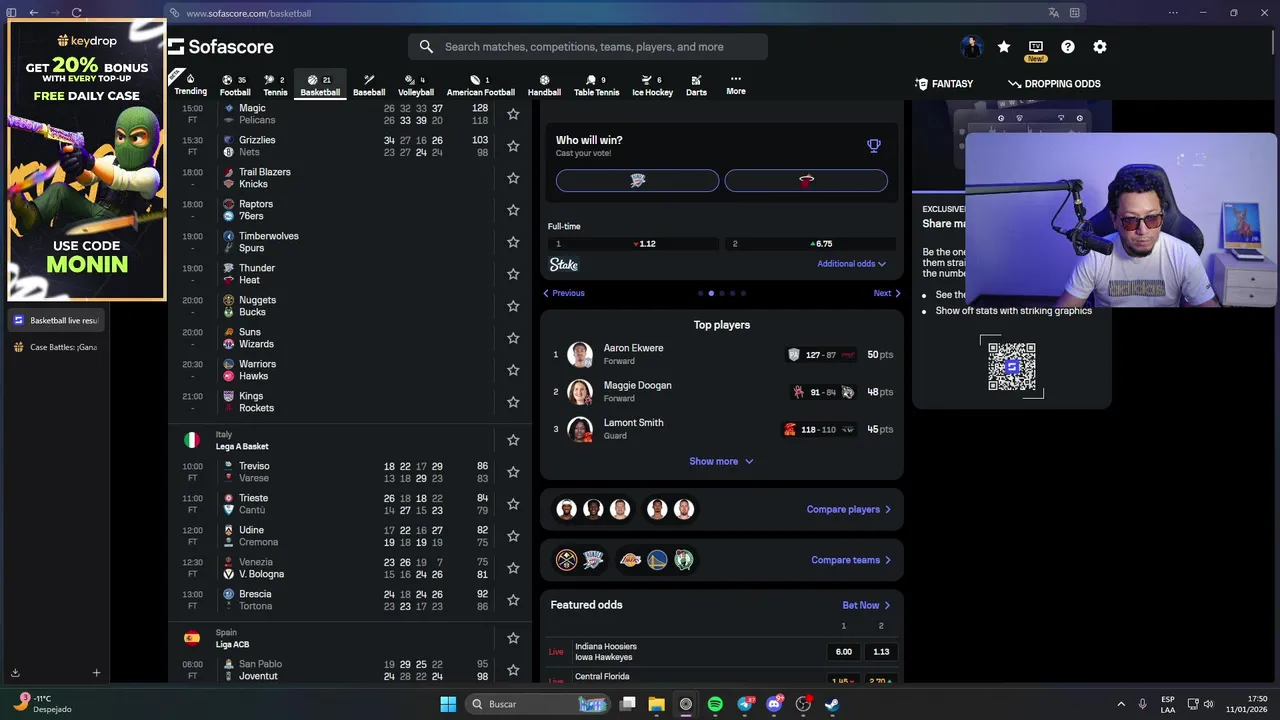Open Aaron Ekwere player row
This screenshot has width=1280, height=720.
coord(721,355)
